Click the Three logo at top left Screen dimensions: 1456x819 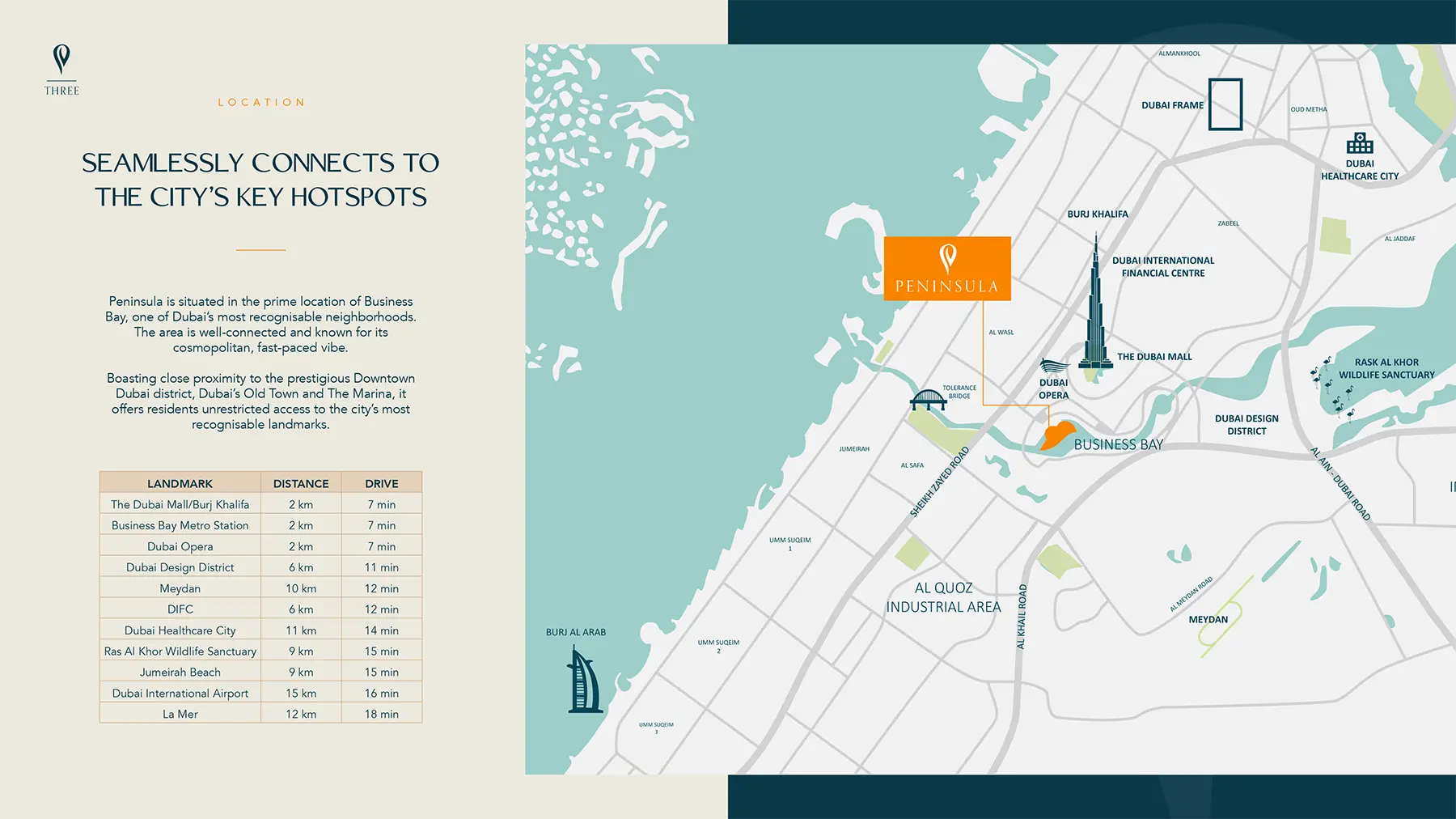point(61,70)
